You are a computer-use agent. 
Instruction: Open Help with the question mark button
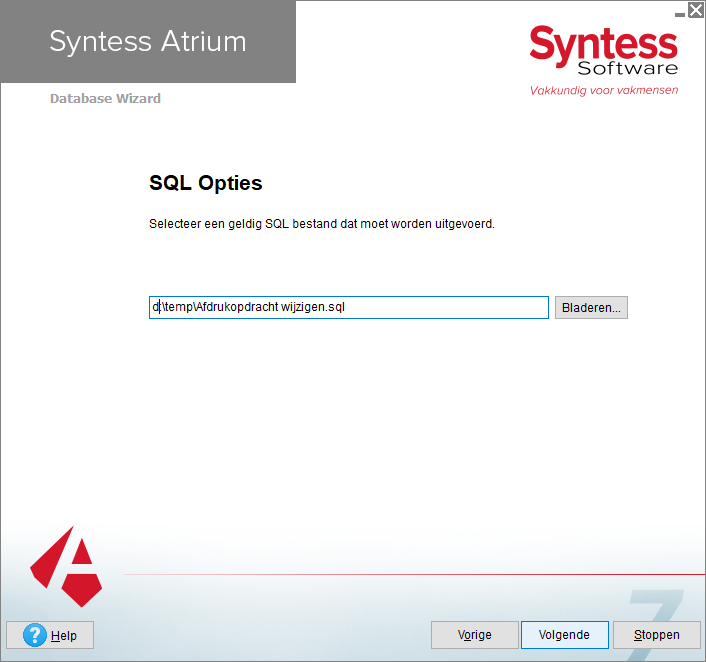[50, 635]
